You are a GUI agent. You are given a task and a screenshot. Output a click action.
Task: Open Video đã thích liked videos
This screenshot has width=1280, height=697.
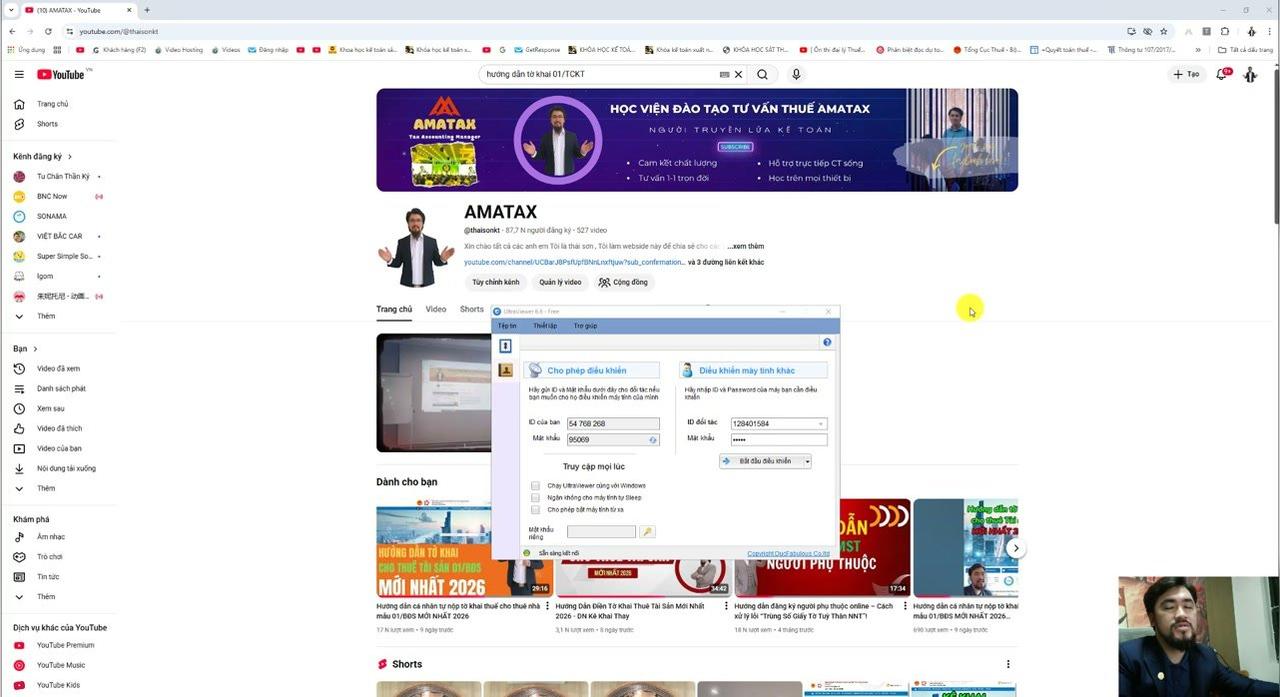click(59, 428)
